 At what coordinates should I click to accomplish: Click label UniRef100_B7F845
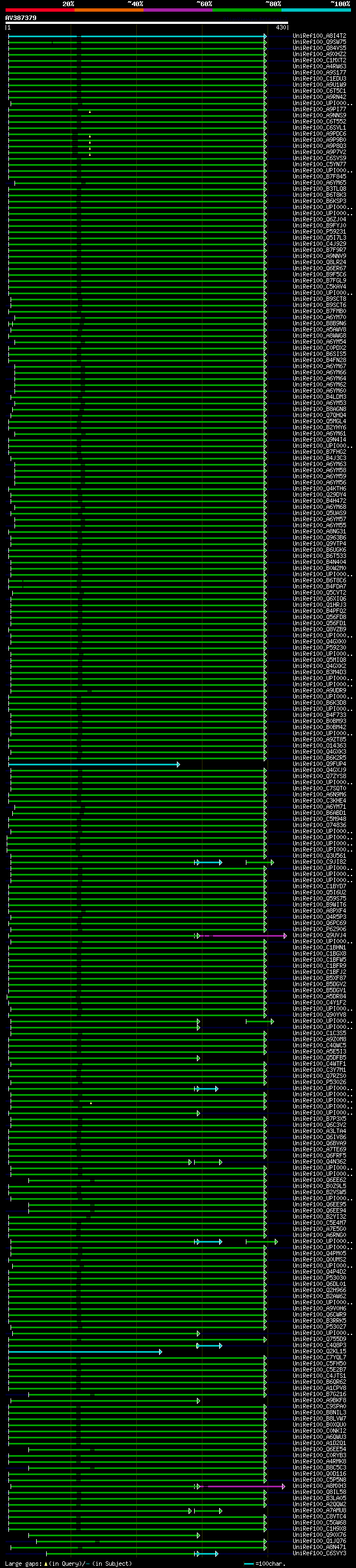tap(319, 177)
